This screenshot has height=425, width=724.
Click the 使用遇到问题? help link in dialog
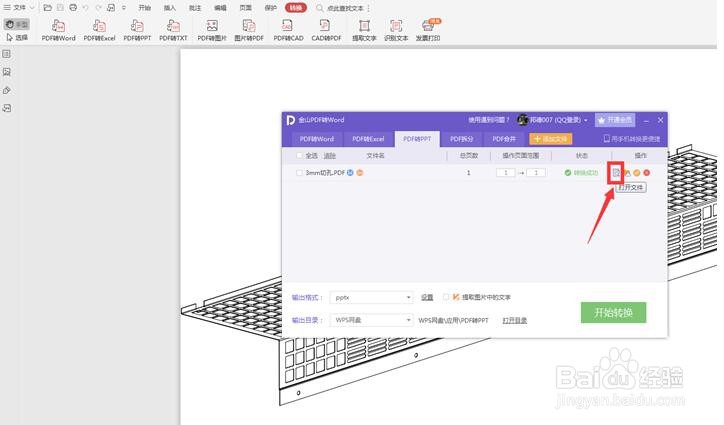click(489, 120)
